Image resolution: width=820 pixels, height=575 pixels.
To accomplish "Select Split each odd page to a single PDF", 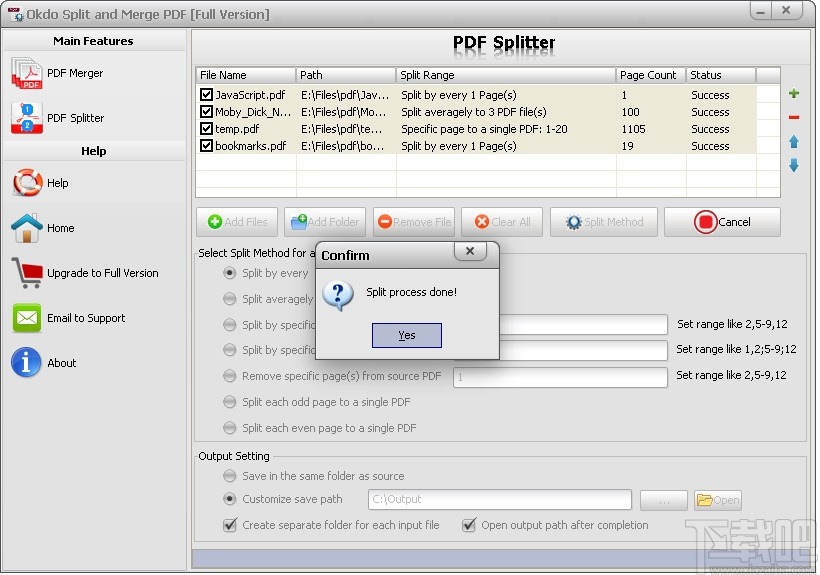I will point(230,402).
